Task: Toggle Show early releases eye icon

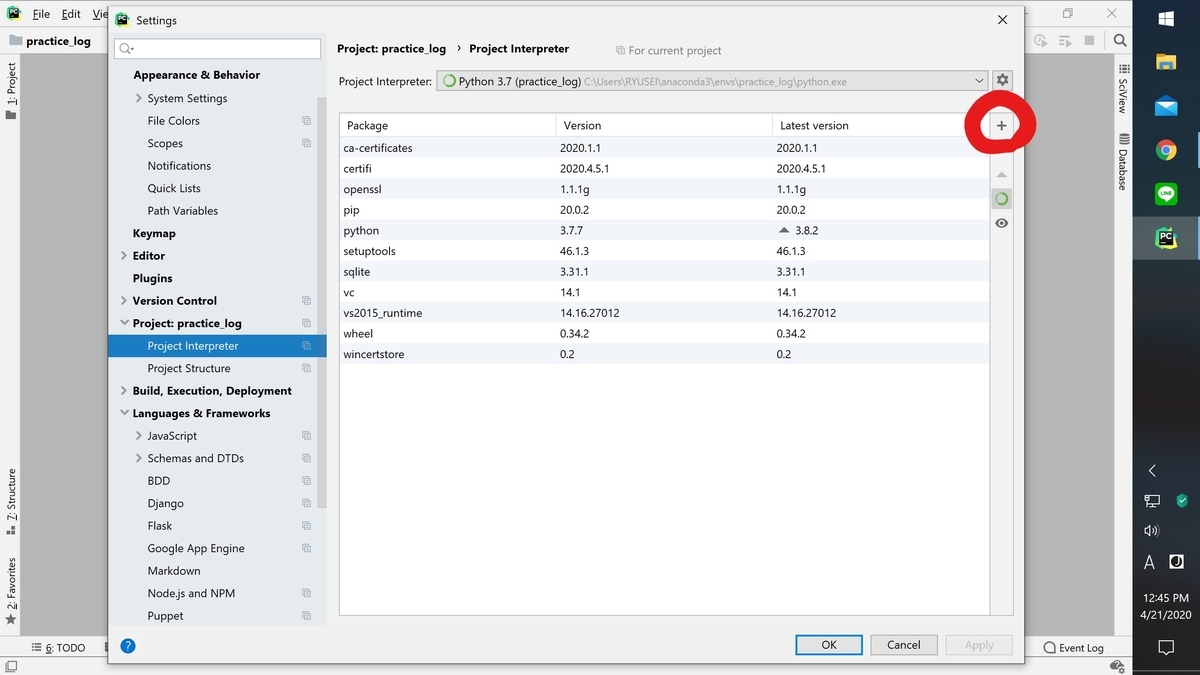Action: [1001, 223]
